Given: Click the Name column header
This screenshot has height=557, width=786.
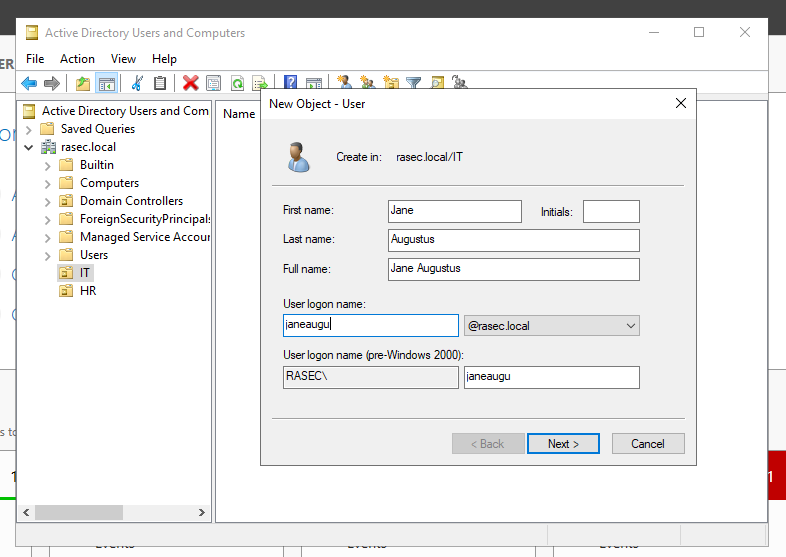Looking at the screenshot, I should point(239,114).
